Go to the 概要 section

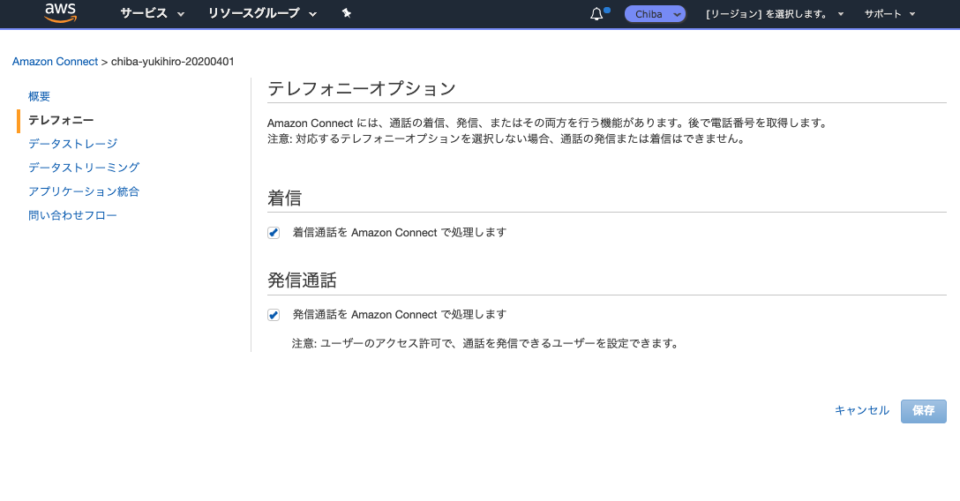tap(39, 96)
